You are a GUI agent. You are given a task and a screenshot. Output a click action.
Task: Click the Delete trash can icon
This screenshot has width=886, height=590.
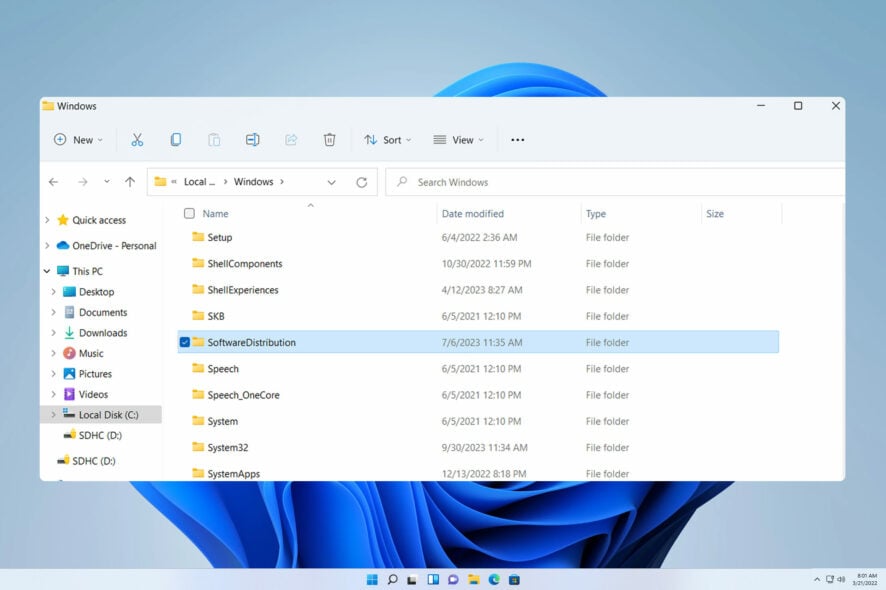329,140
